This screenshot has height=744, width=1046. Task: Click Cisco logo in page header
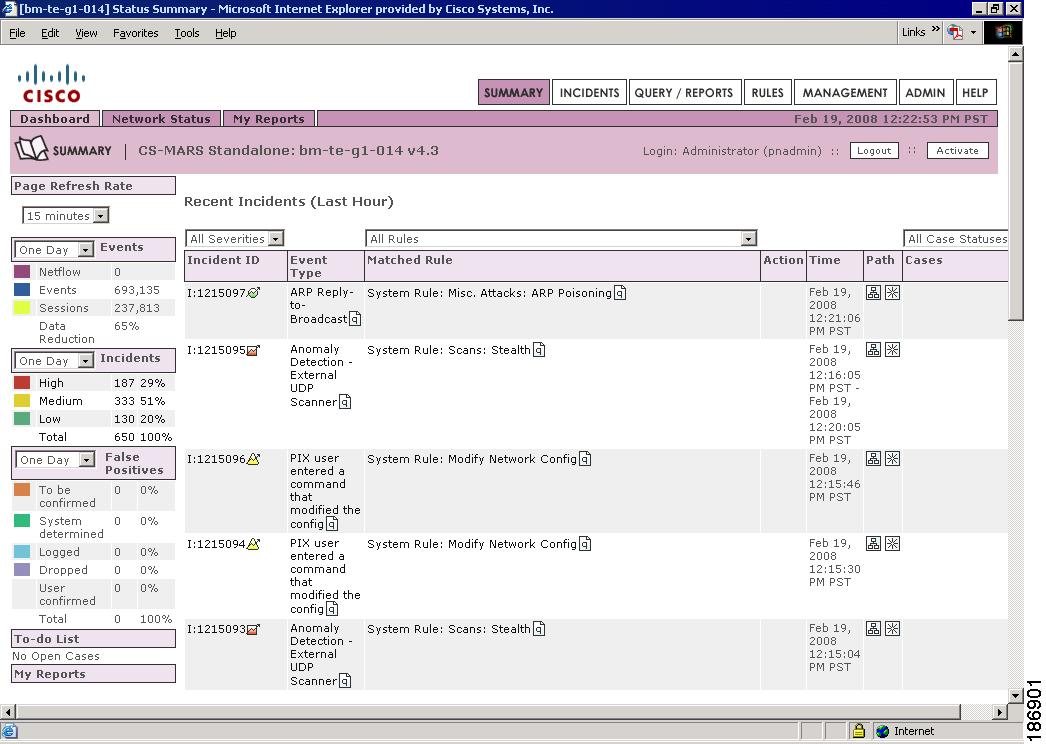[x=51, y=84]
